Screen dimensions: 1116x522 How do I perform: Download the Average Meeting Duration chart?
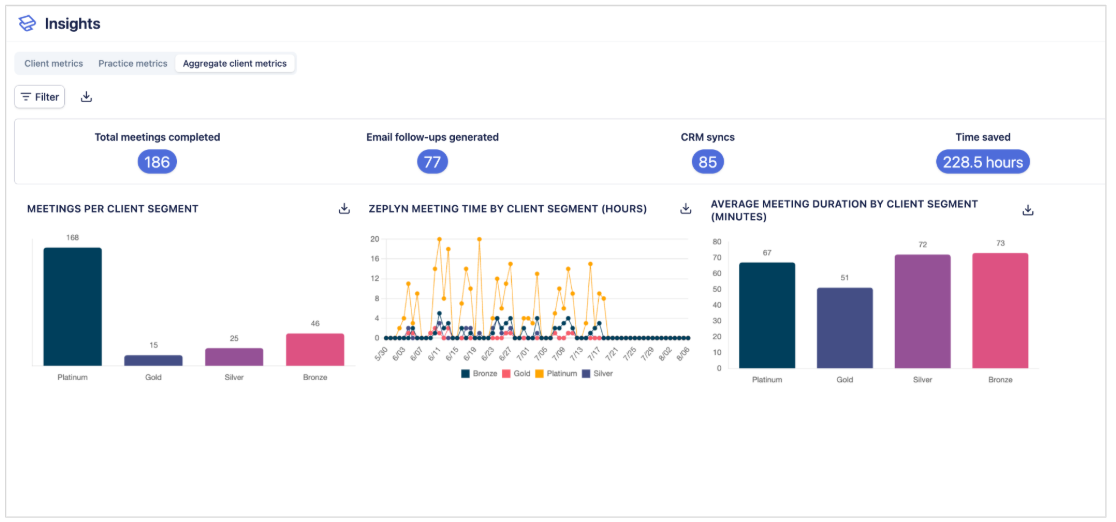point(1027,210)
